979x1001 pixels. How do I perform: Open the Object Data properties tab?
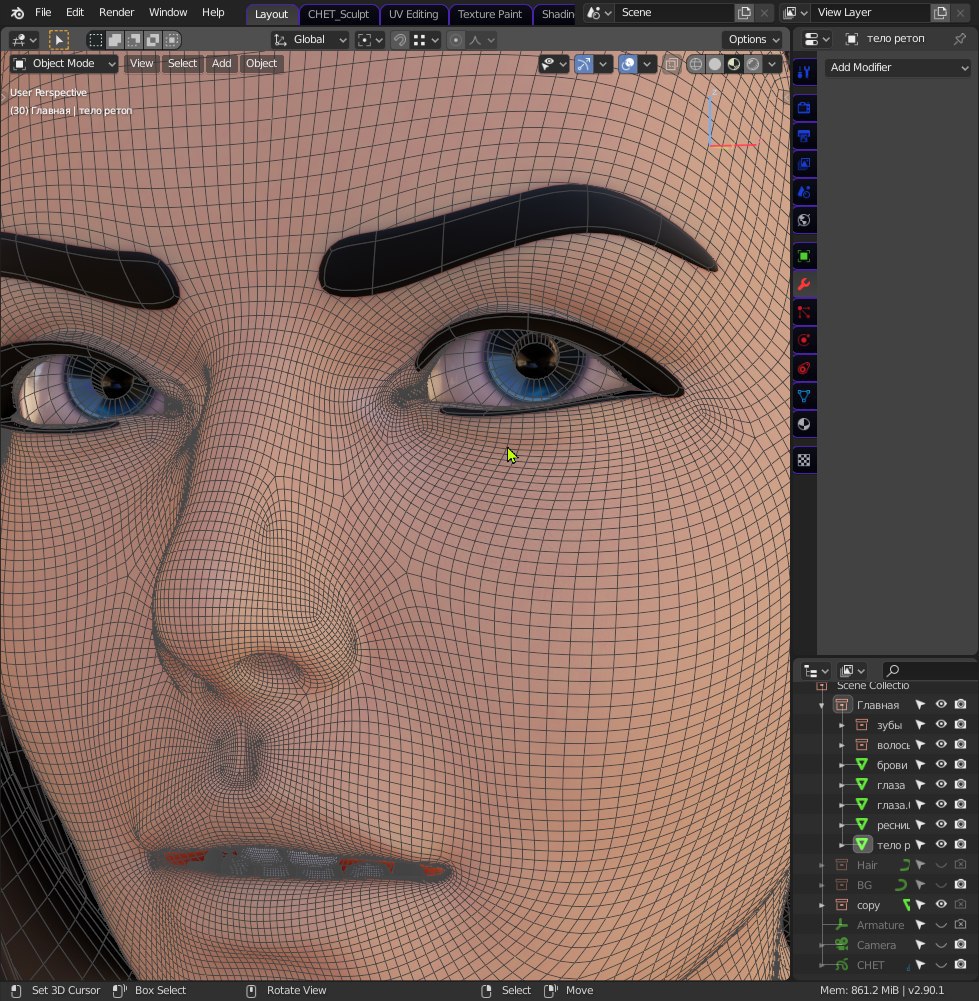[x=804, y=396]
